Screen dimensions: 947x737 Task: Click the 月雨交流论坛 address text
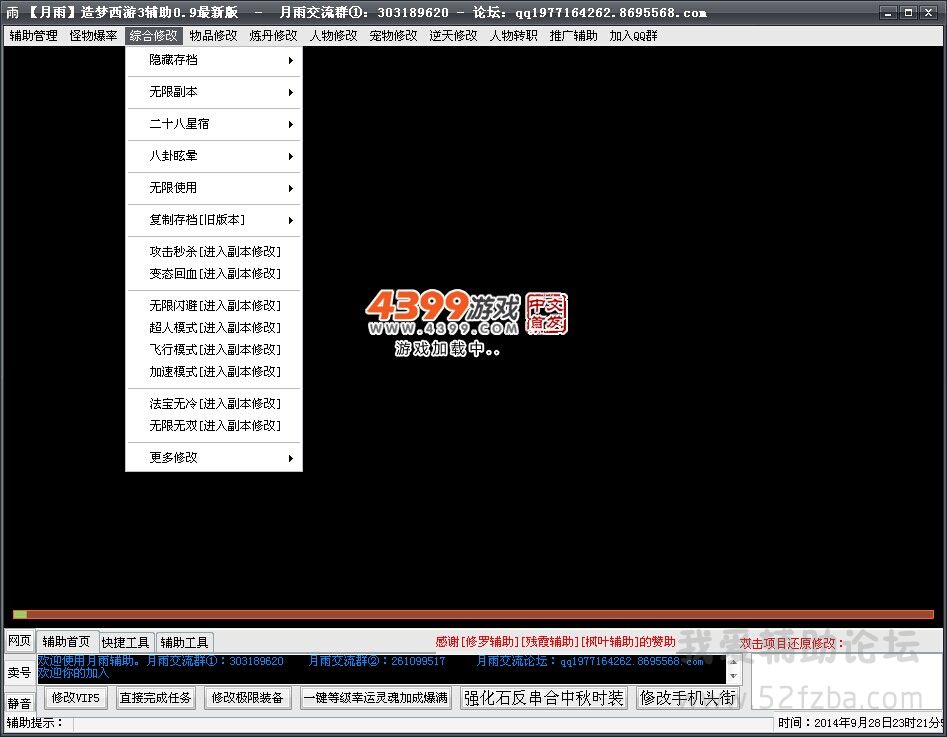[x=590, y=661]
